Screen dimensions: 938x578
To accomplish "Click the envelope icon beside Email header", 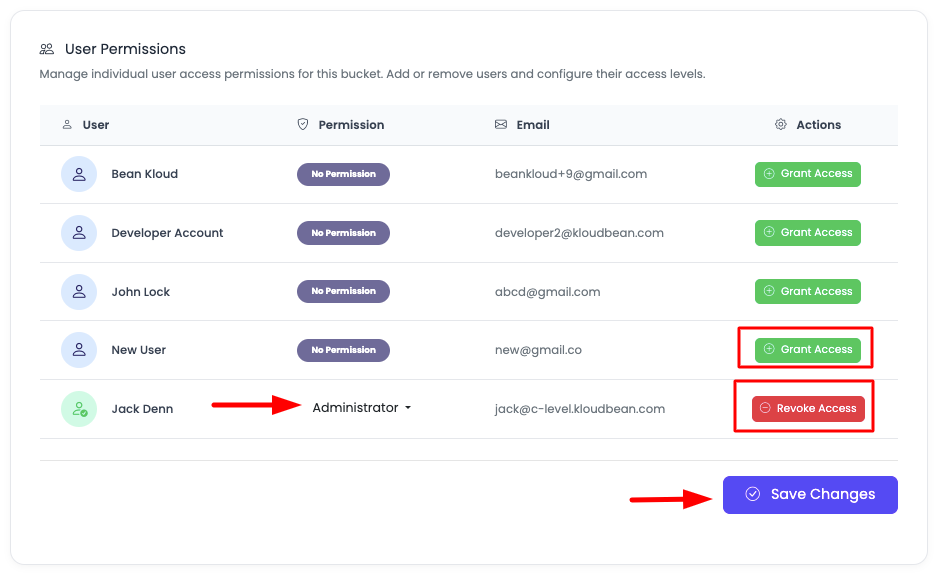I will click(501, 125).
